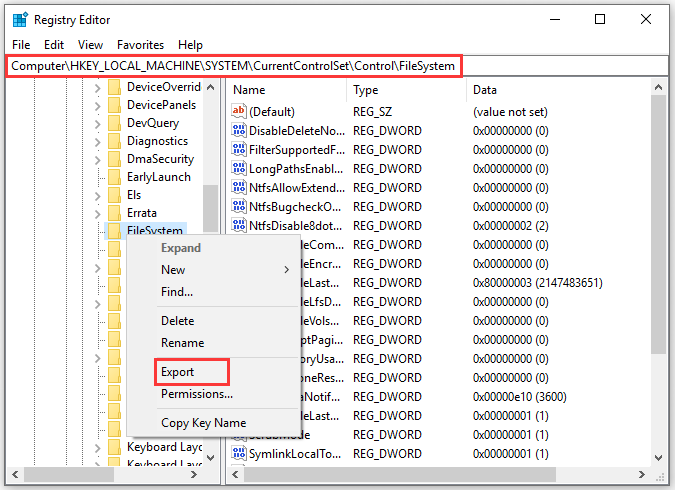Click the DisableDeleteNo... DWORD value icon
The height and width of the screenshot is (490, 675).
(238, 130)
